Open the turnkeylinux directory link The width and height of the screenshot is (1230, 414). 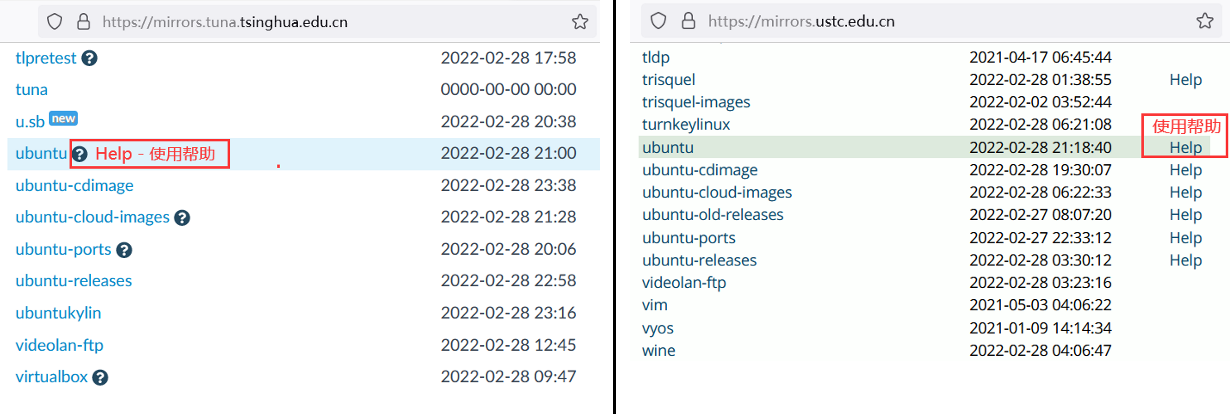pos(686,124)
